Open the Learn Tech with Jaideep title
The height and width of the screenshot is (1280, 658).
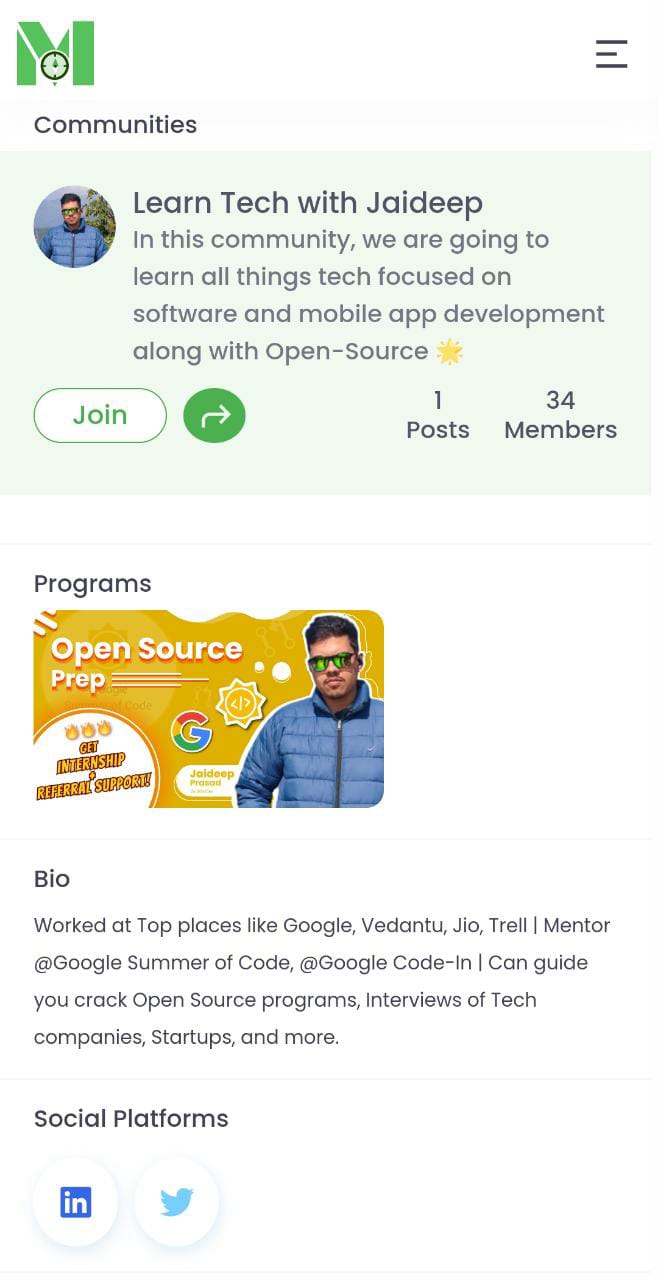(308, 203)
